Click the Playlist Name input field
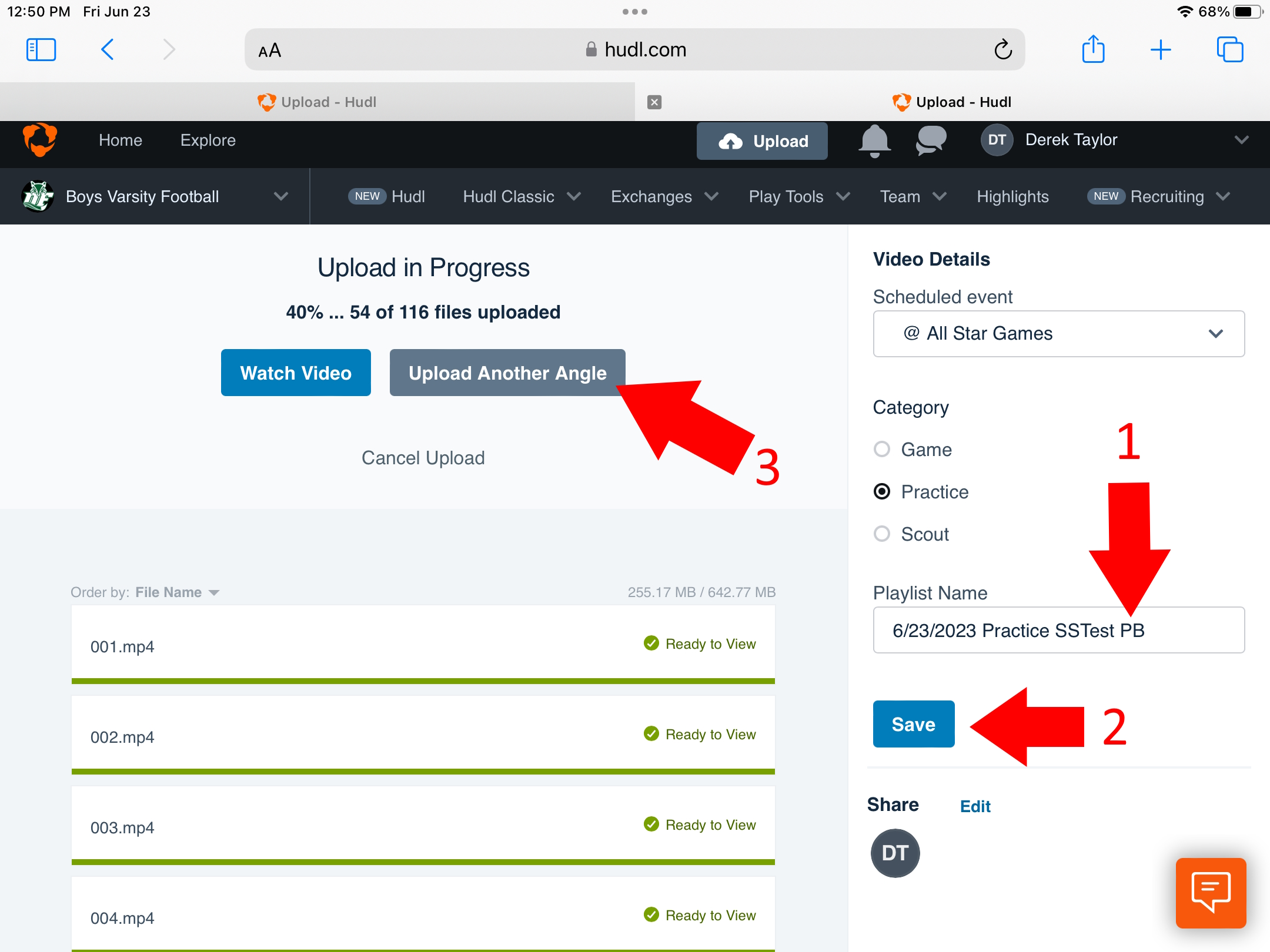This screenshot has height=952, width=1270. coord(1059,630)
